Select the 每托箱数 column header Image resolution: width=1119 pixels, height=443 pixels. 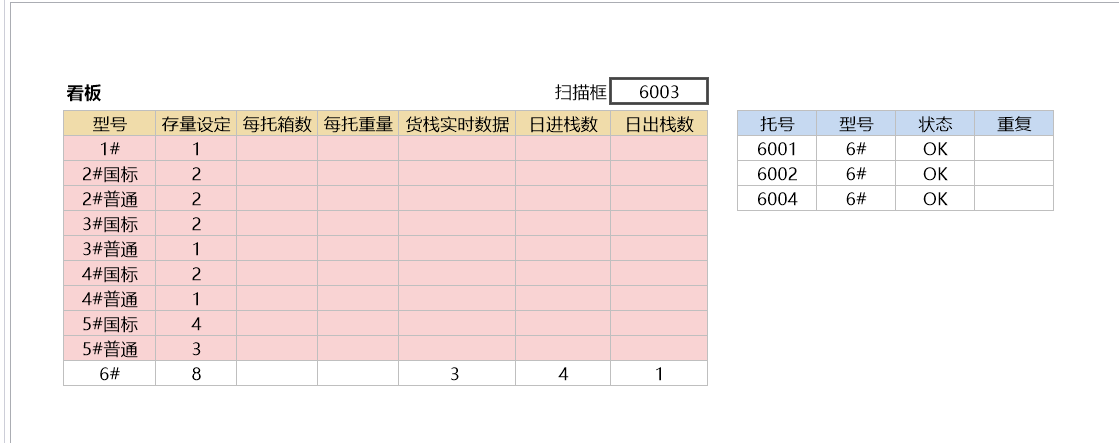(x=277, y=124)
